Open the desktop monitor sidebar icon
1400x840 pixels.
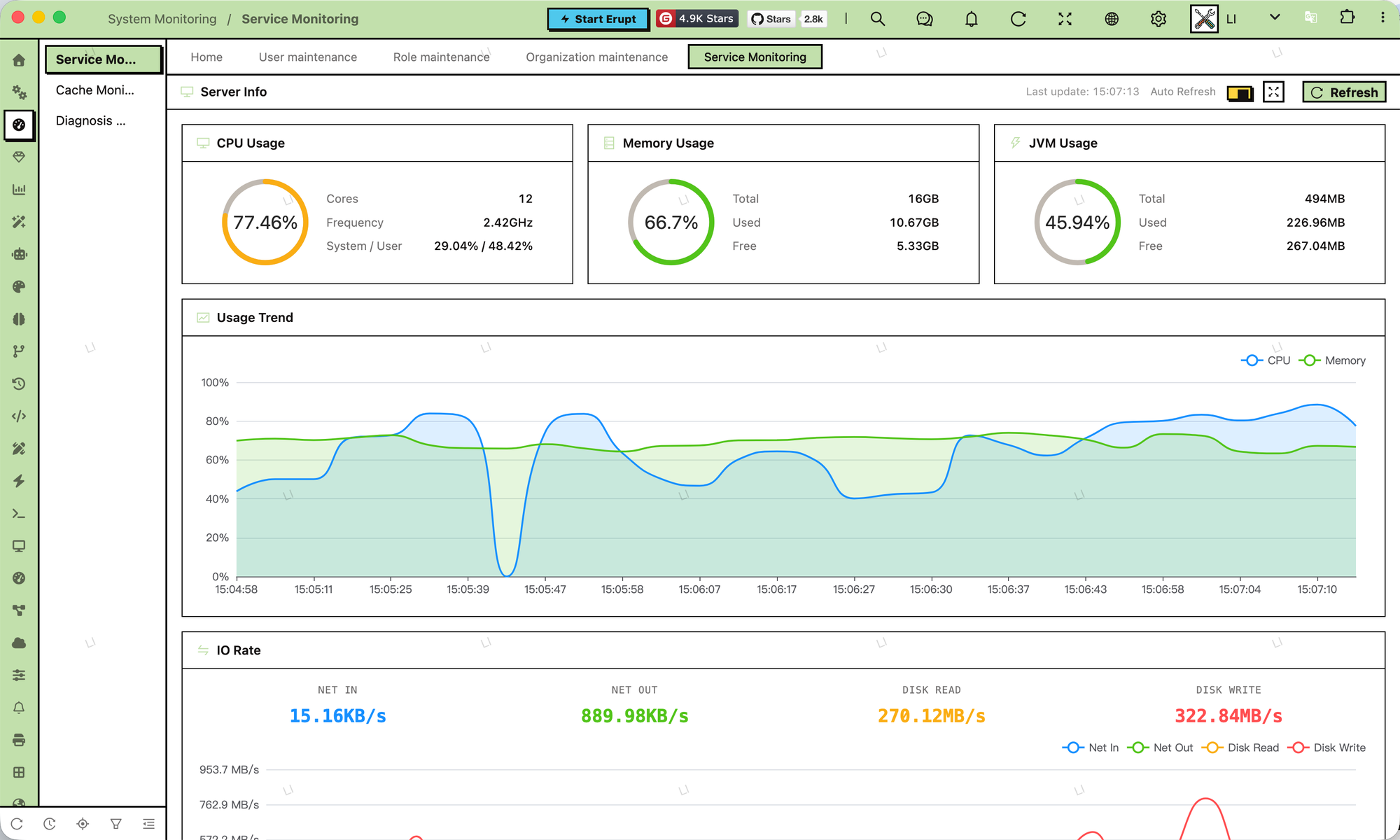point(19,546)
